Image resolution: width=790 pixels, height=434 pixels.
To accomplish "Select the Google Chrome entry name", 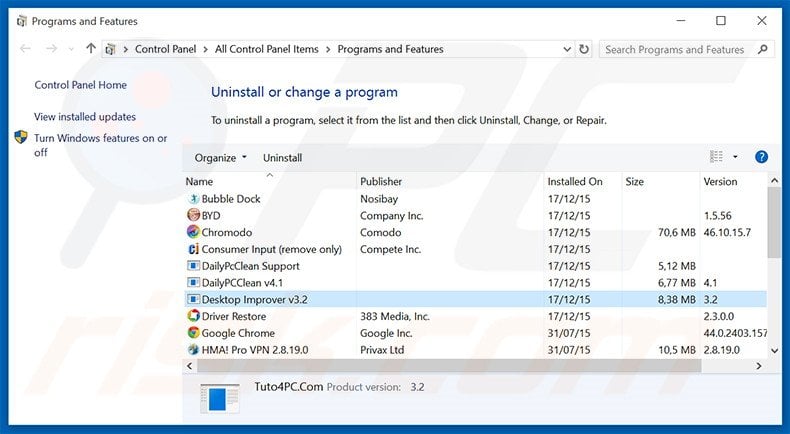I will click(238, 333).
